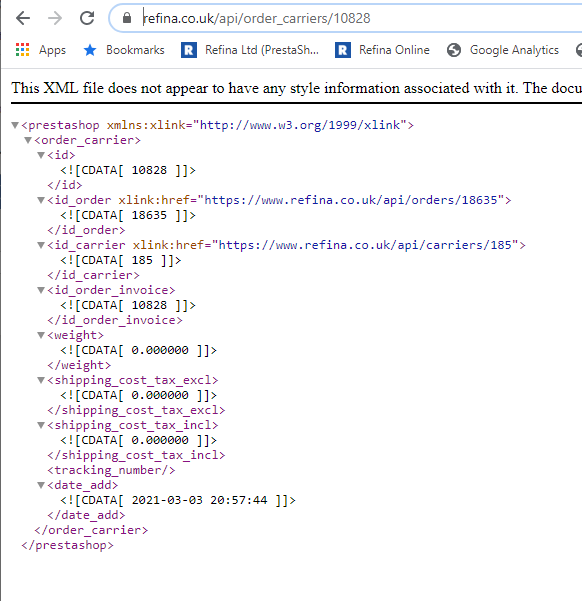Screen dimensions: 582x601
Task: Click the closing shipping_cost_tax_excl tag
Action: point(136,410)
